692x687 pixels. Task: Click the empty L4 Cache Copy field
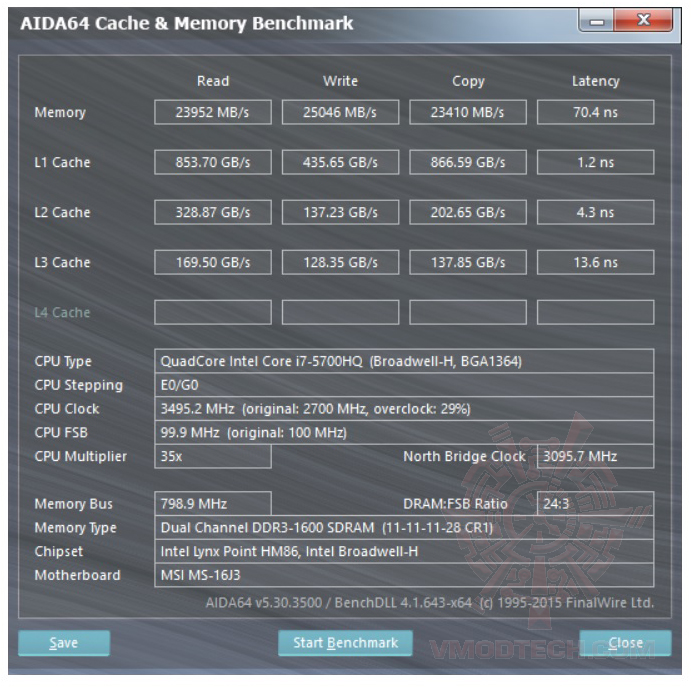pos(468,312)
